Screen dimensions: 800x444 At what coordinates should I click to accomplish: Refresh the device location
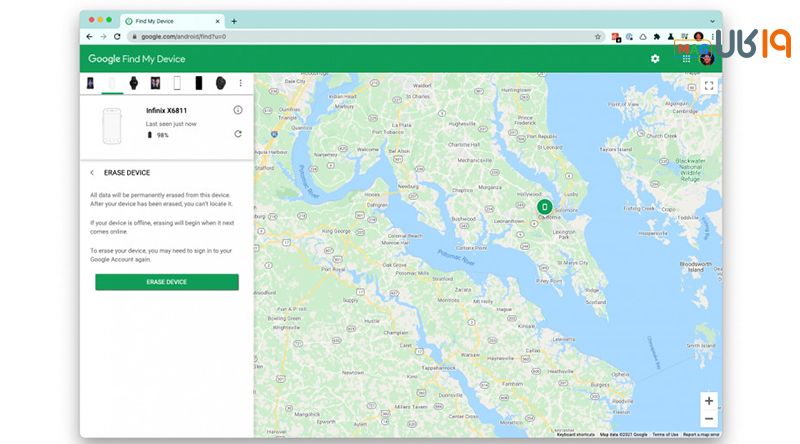(238, 134)
